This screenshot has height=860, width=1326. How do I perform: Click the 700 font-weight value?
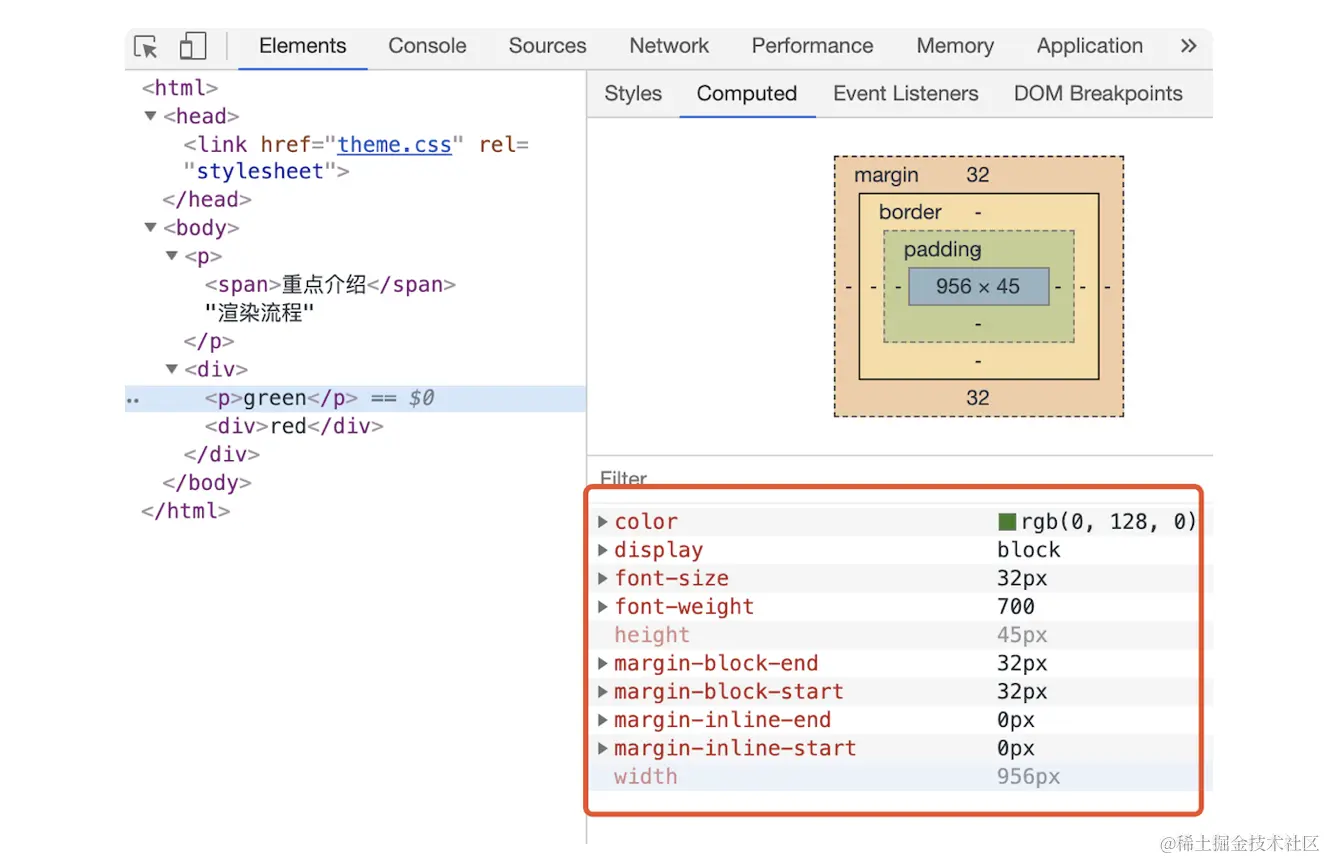click(x=1016, y=606)
